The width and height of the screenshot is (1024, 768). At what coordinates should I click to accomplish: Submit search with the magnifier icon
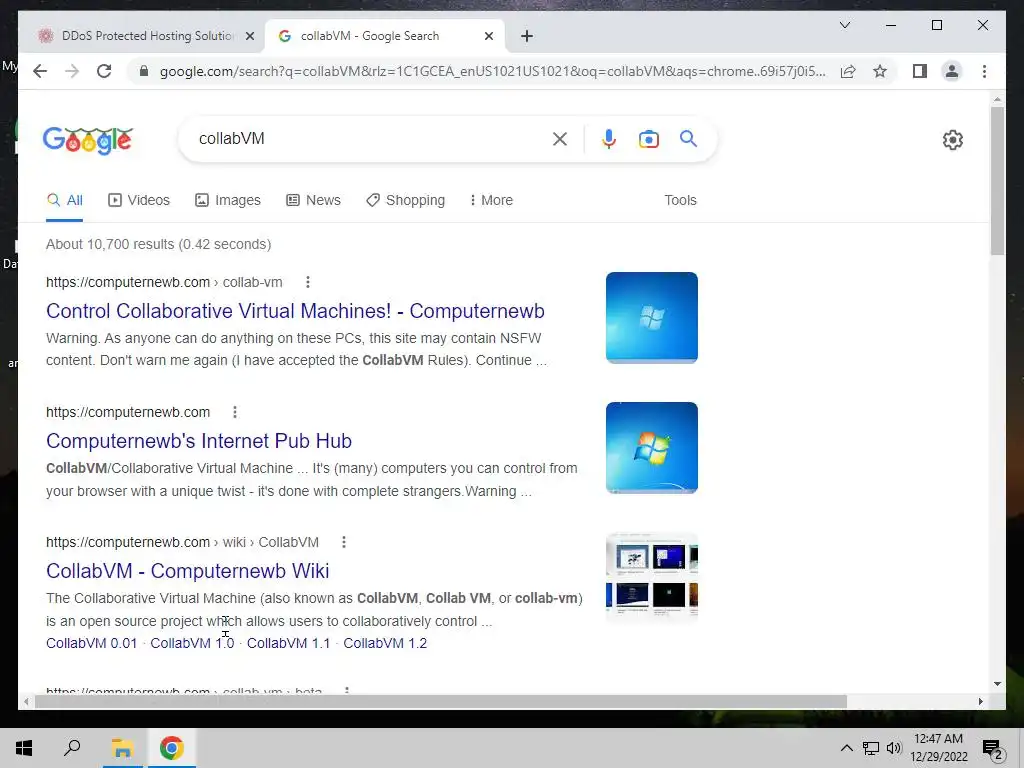coord(688,138)
